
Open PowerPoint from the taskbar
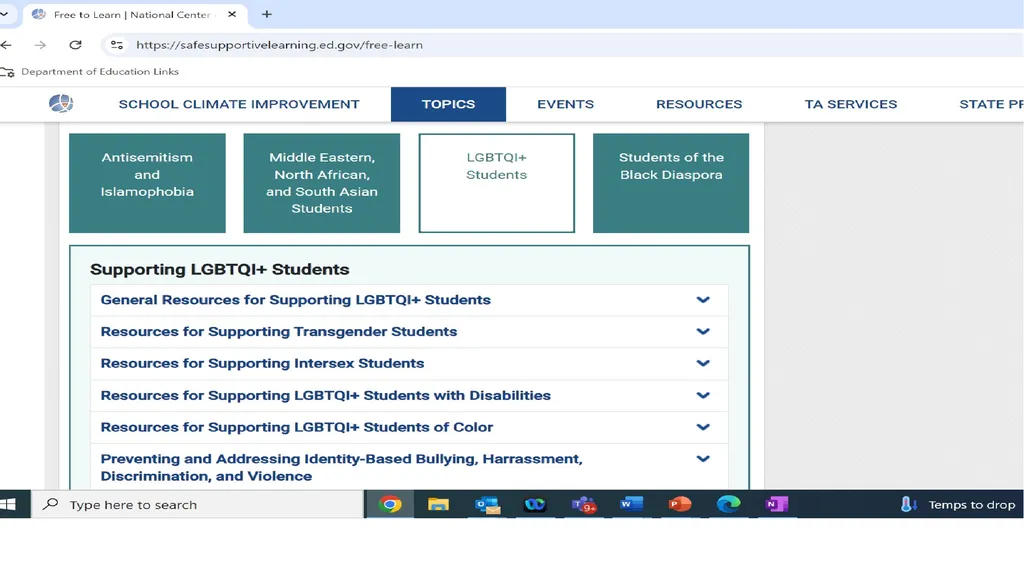[x=680, y=504]
